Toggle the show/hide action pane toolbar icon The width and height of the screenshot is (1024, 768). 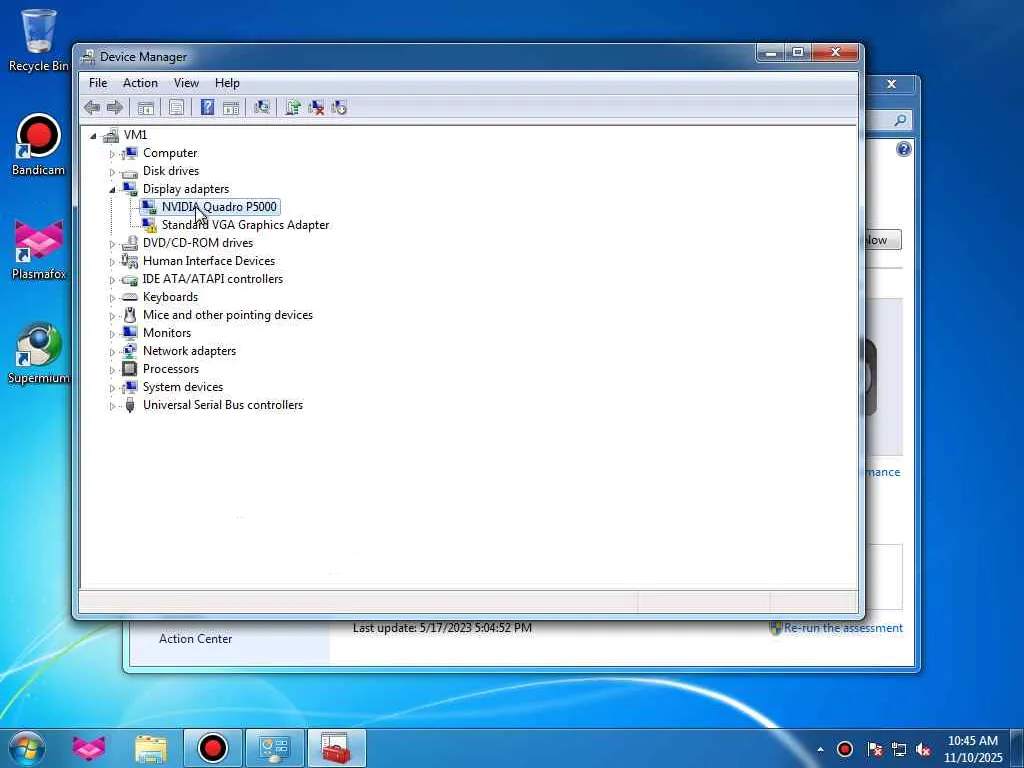click(x=231, y=108)
